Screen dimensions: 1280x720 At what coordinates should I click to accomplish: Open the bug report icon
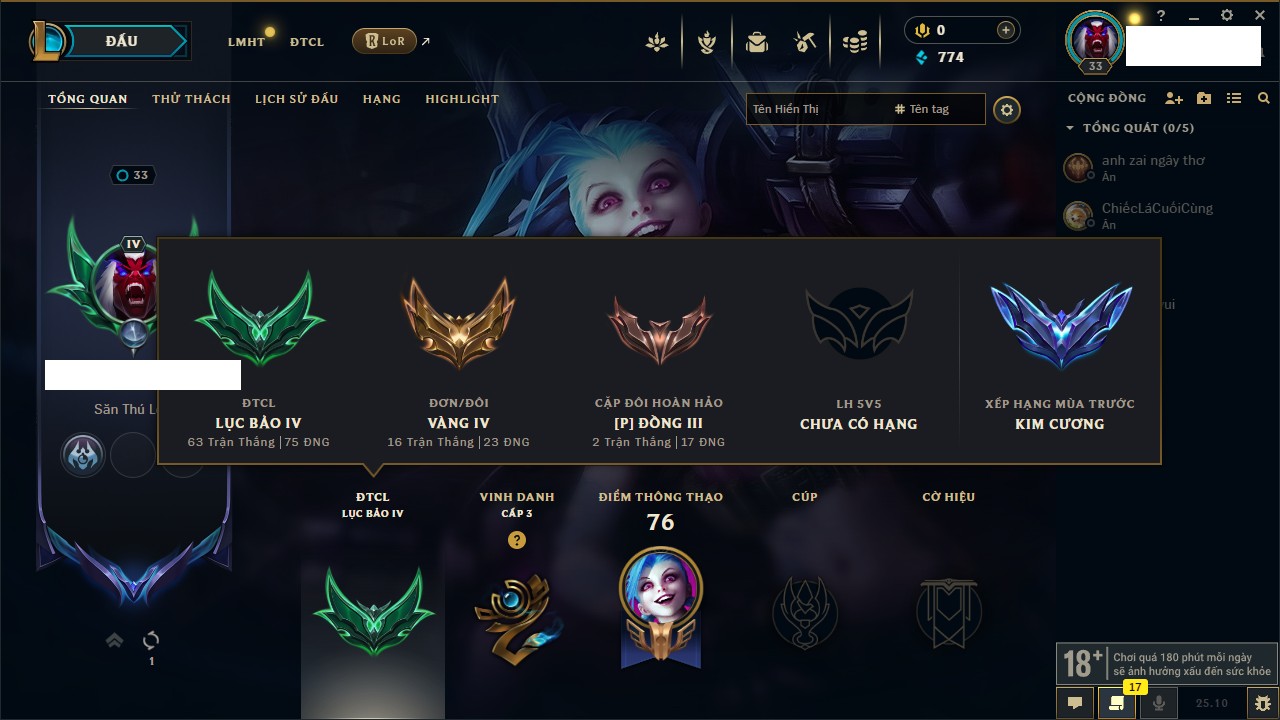[1262, 703]
